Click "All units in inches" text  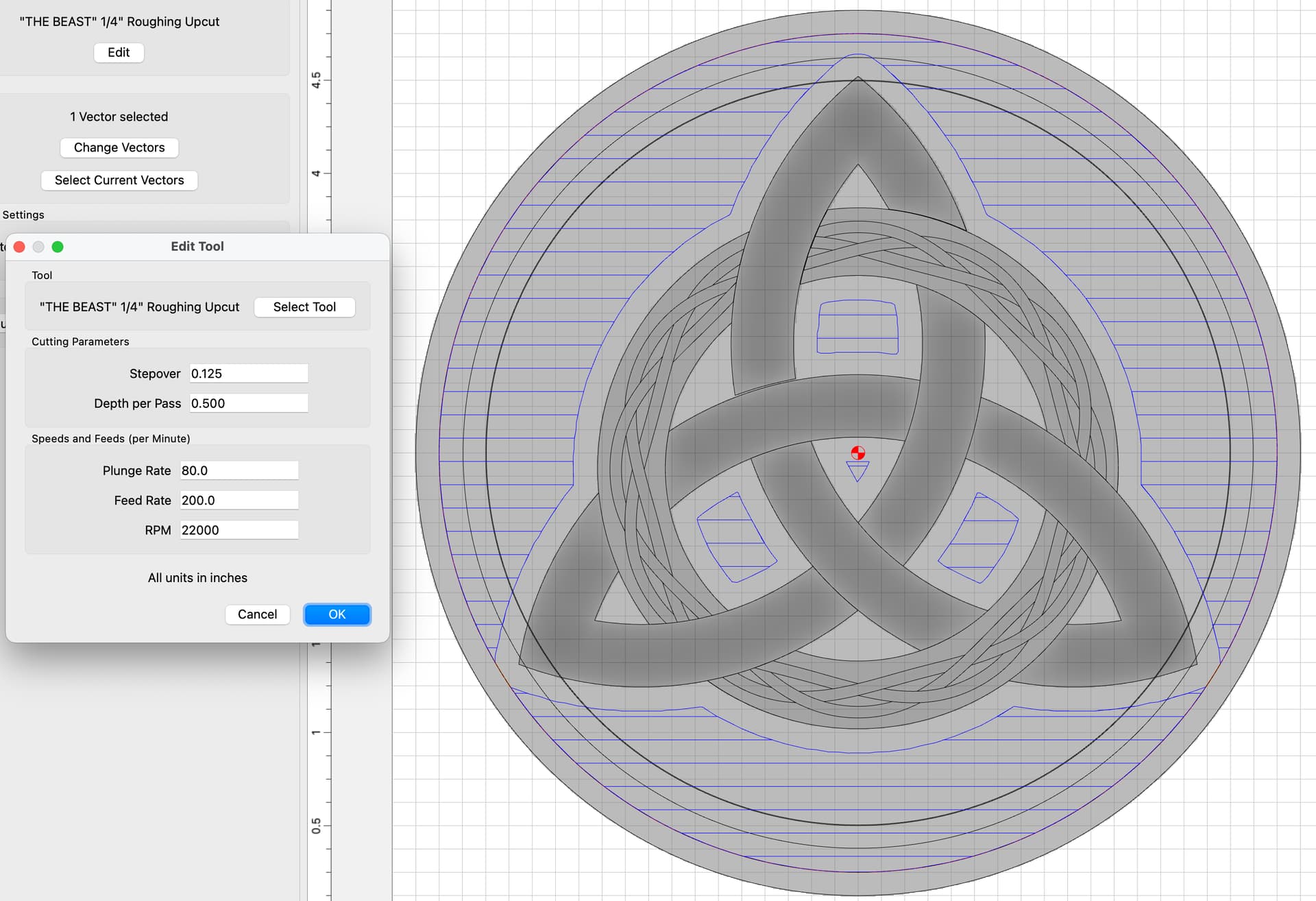pyautogui.click(x=197, y=578)
